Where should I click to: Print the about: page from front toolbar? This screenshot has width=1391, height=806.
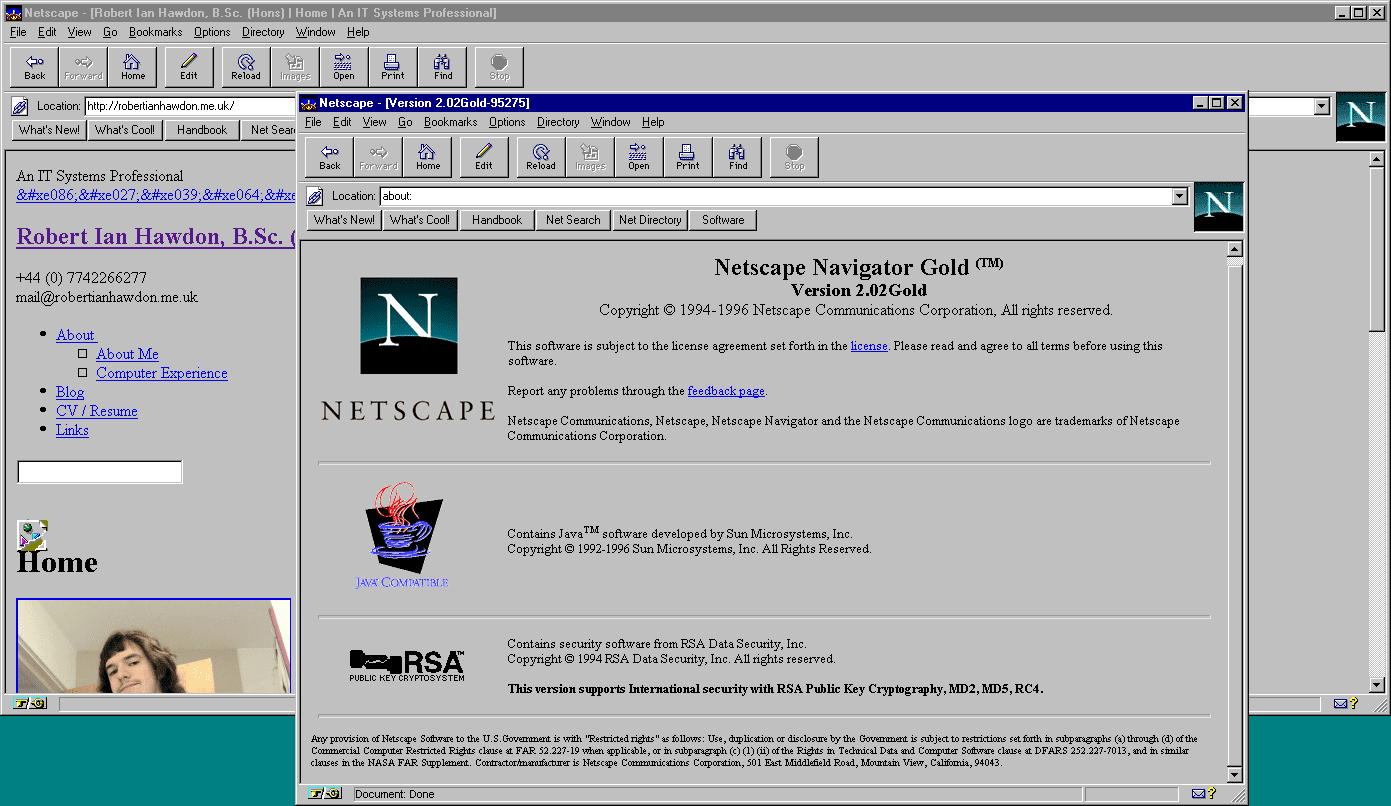688,157
